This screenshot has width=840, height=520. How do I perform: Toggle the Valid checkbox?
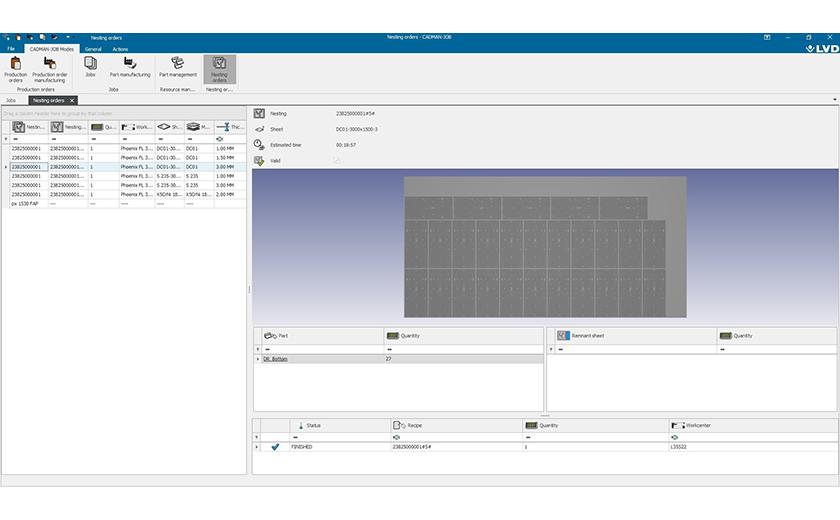click(x=336, y=160)
